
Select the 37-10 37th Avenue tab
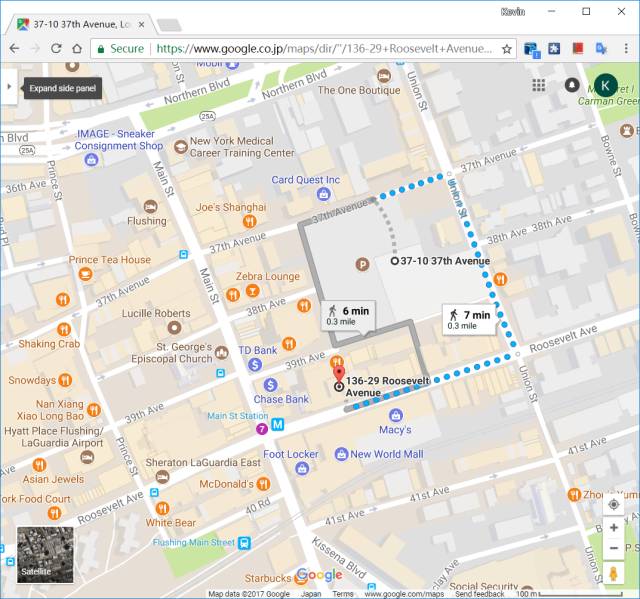point(81,24)
